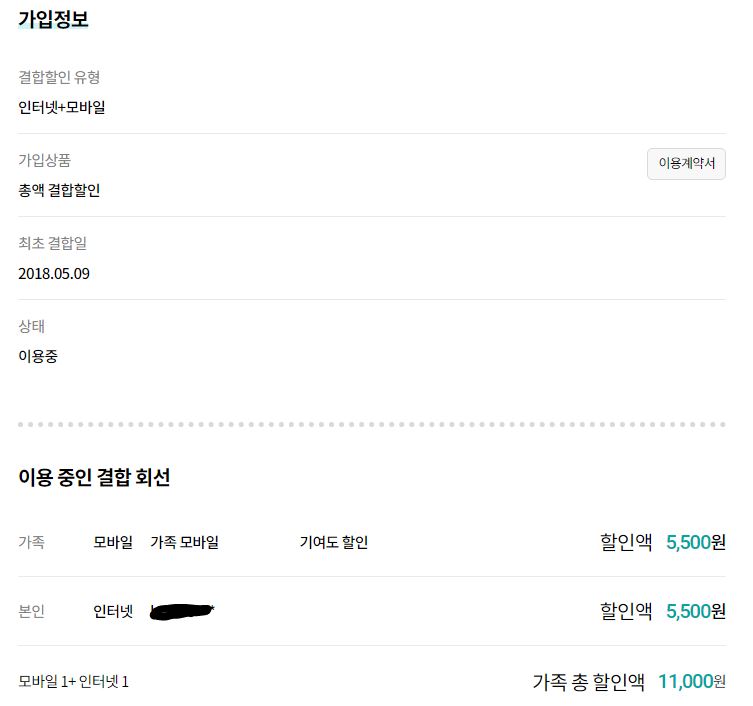The width and height of the screenshot is (753, 706).
Task: Click the 가족 모바일 line entry
Action: [184, 543]
